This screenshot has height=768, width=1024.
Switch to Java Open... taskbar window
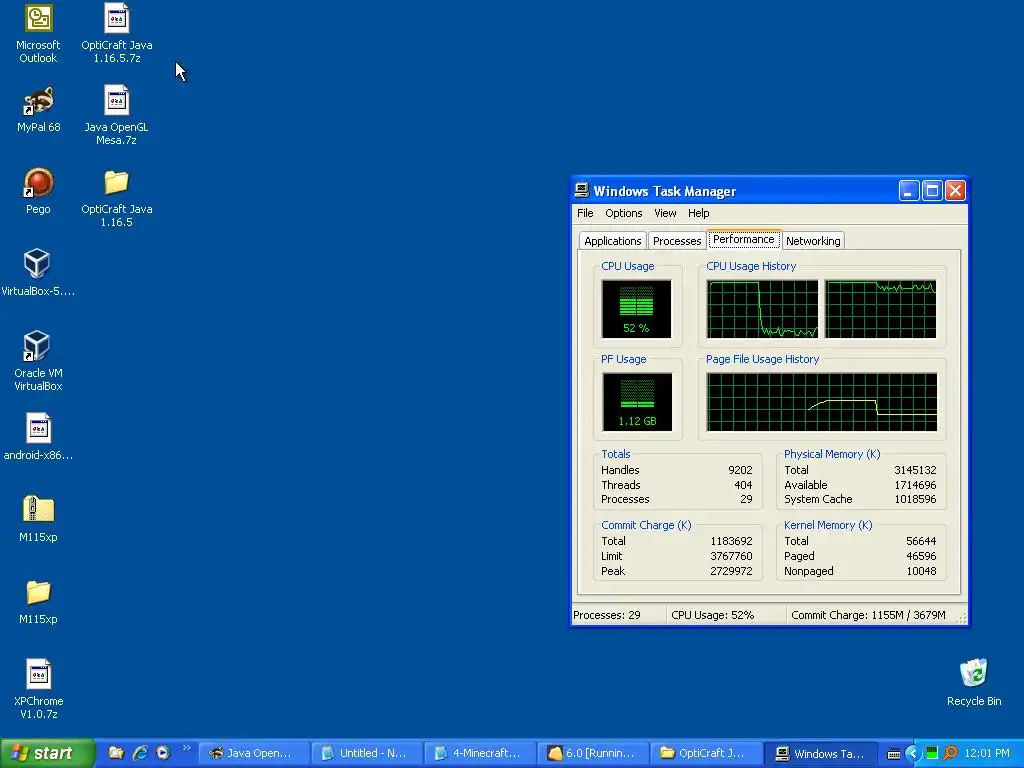[253, 753]
